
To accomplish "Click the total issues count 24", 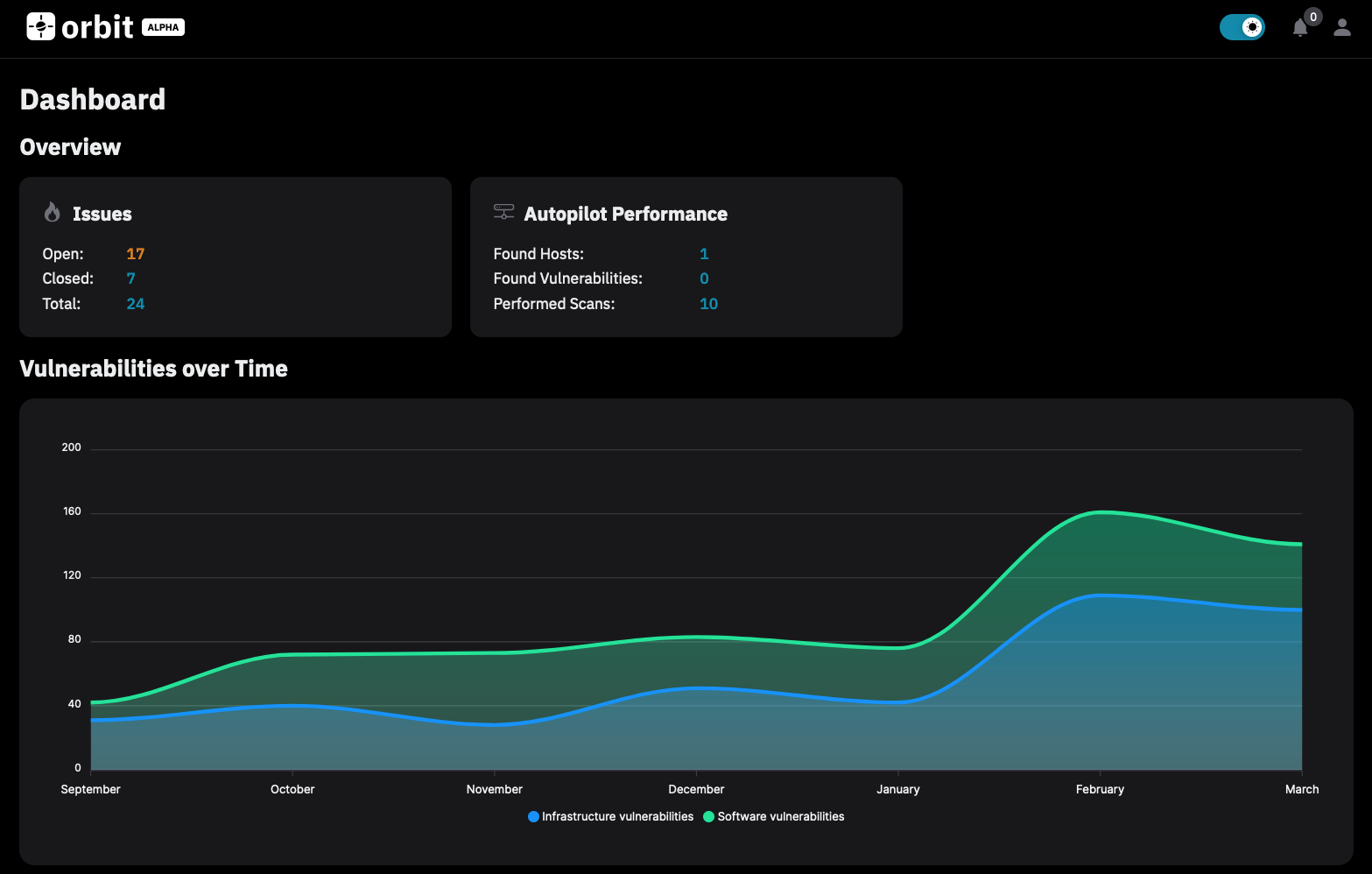I will (x=135, y=304).
